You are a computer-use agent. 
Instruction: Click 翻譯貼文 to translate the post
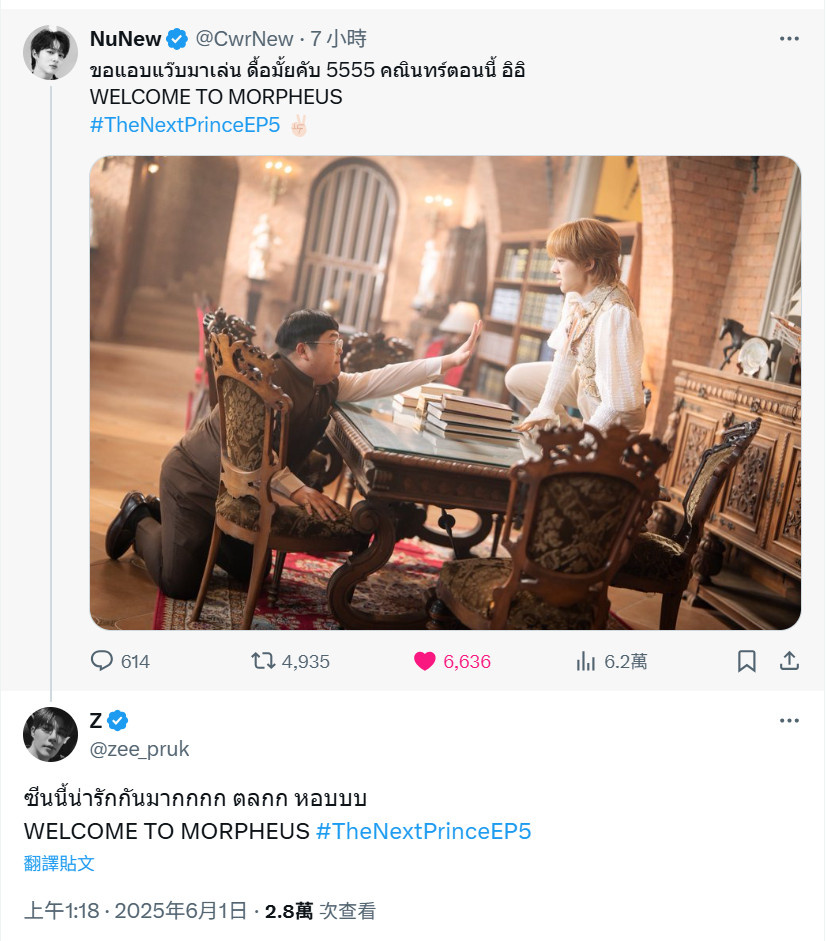coord(59,863)
